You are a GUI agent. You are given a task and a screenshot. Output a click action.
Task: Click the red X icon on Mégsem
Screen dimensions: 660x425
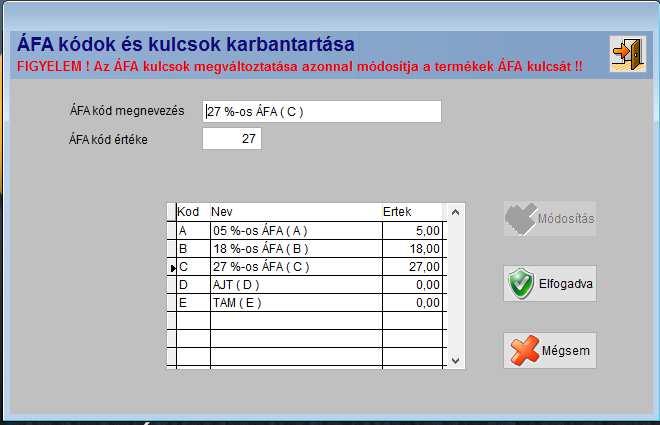point(524,350)
